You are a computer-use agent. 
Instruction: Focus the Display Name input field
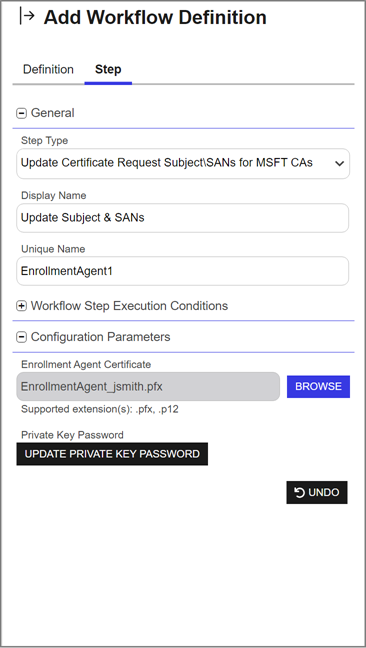[183, 218]
